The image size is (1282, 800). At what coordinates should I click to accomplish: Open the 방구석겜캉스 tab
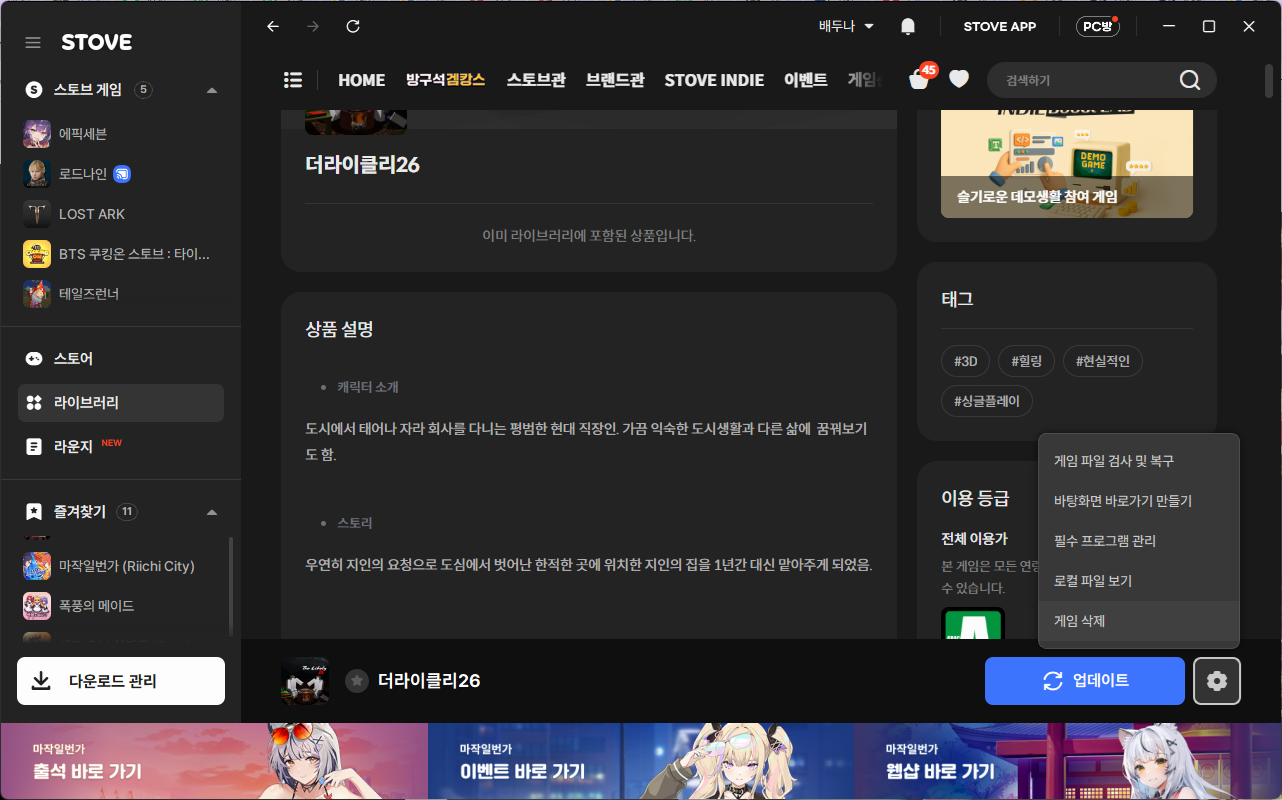445,80
